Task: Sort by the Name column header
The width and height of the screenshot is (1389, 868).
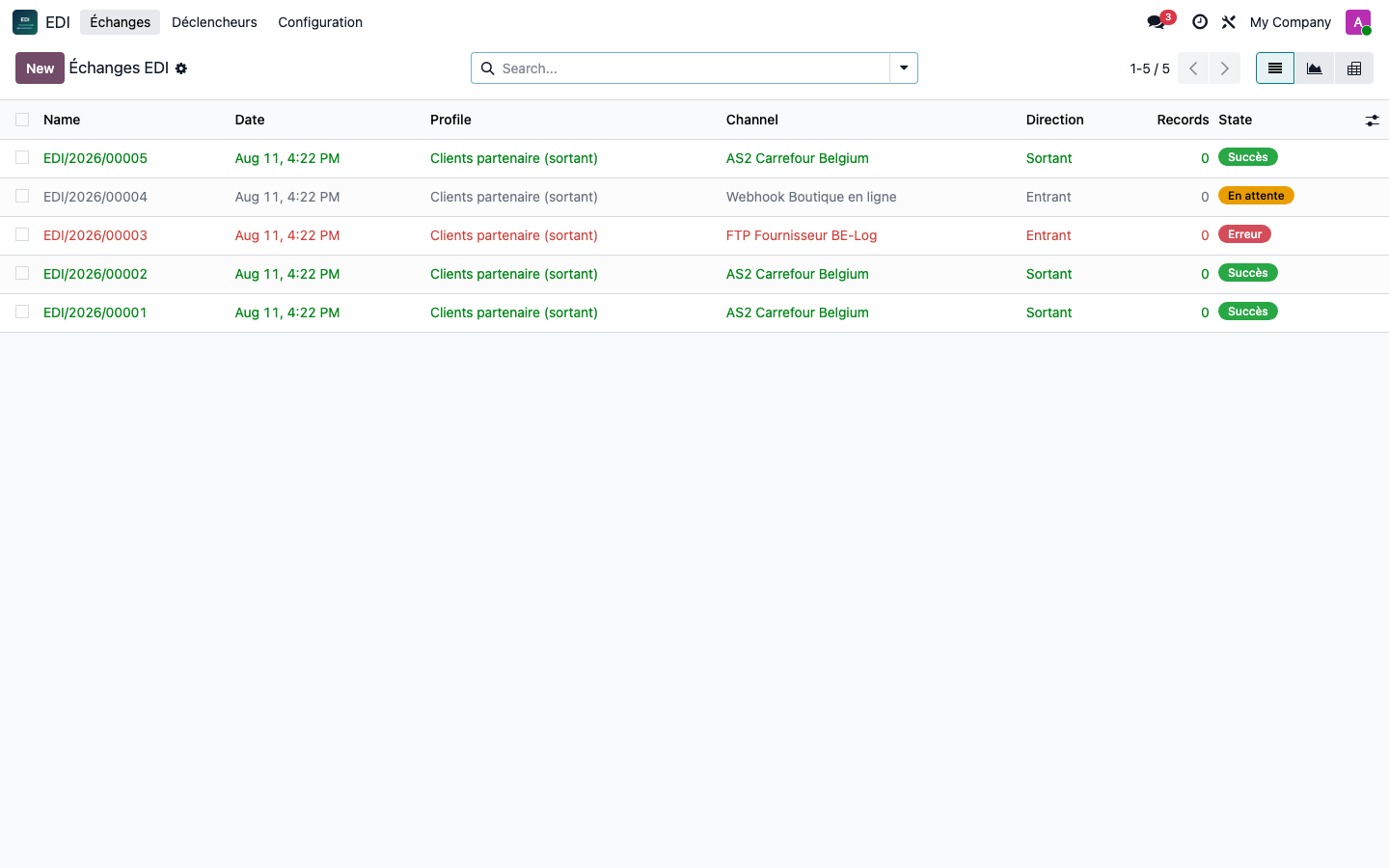Action: click(x=62, y=120)
